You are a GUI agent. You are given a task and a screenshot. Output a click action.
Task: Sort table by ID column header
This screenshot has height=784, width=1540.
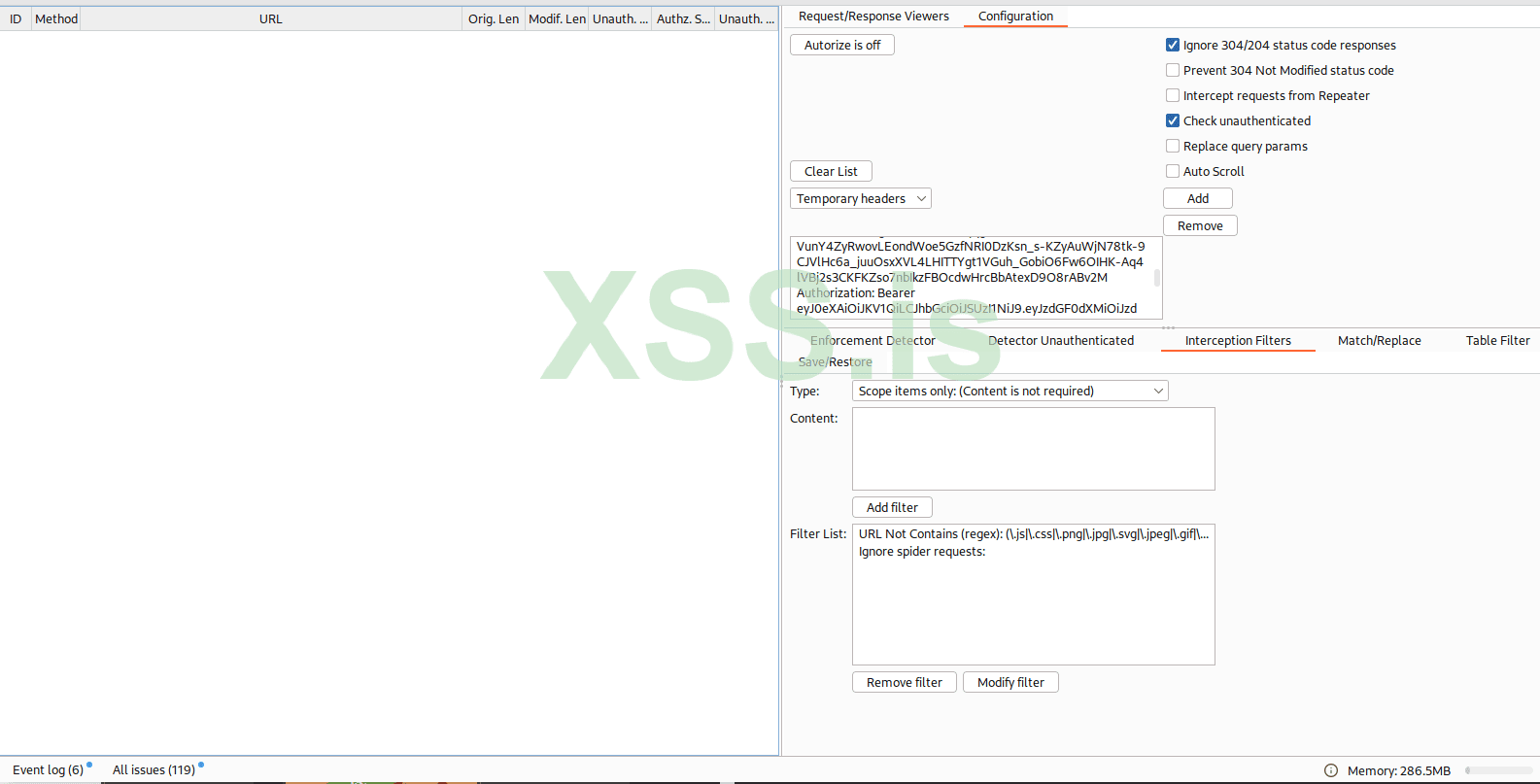pos(16,18)
